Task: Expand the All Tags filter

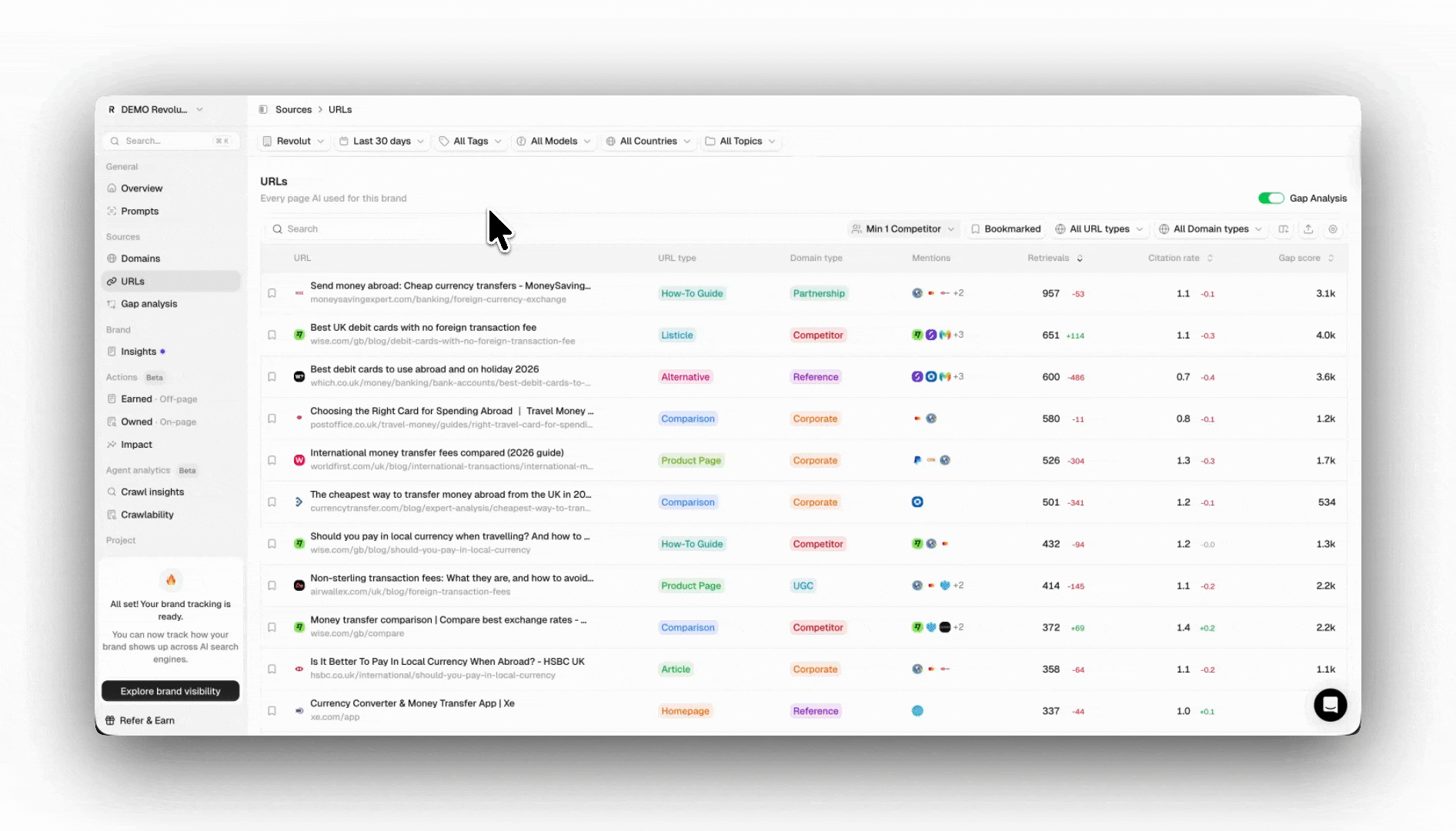Action: click(470, 142)
